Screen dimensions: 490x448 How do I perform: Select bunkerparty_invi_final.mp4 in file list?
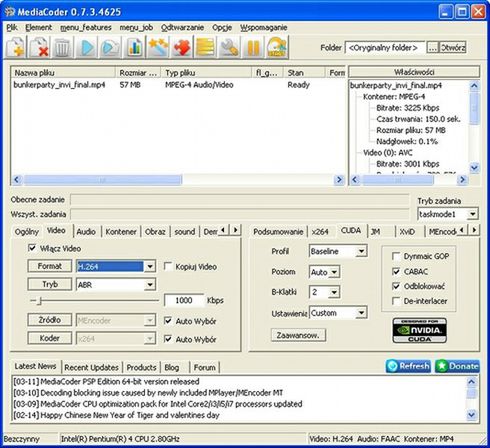coord(59,85)
